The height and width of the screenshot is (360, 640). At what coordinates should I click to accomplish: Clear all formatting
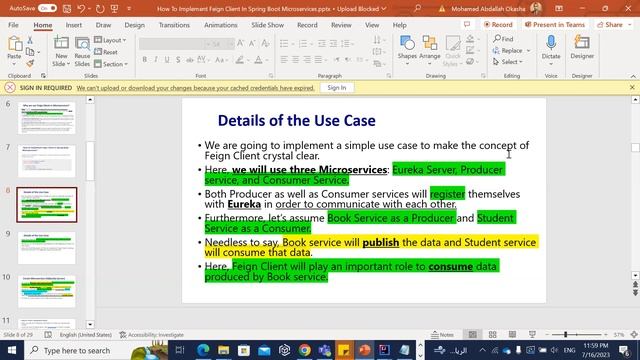point(265,43)
